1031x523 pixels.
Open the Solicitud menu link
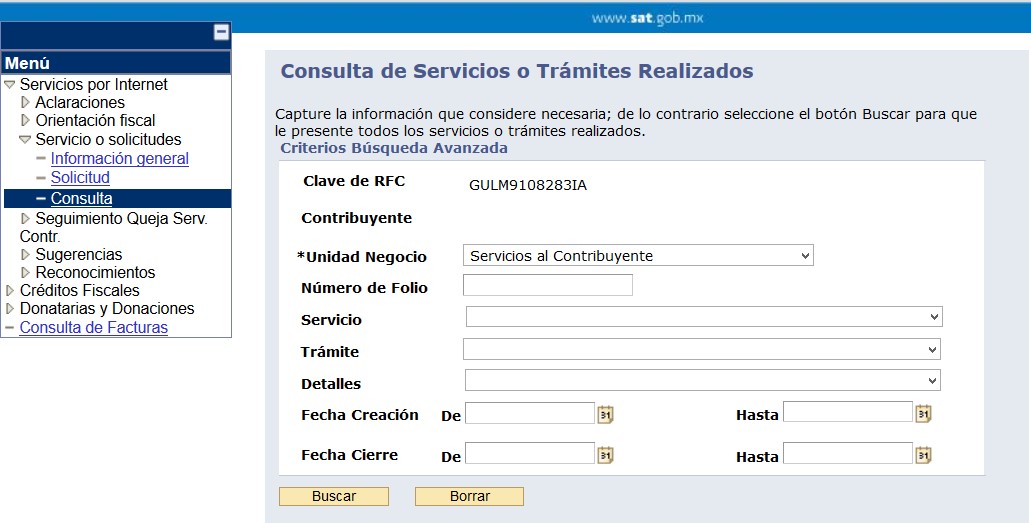coord(80,177)
